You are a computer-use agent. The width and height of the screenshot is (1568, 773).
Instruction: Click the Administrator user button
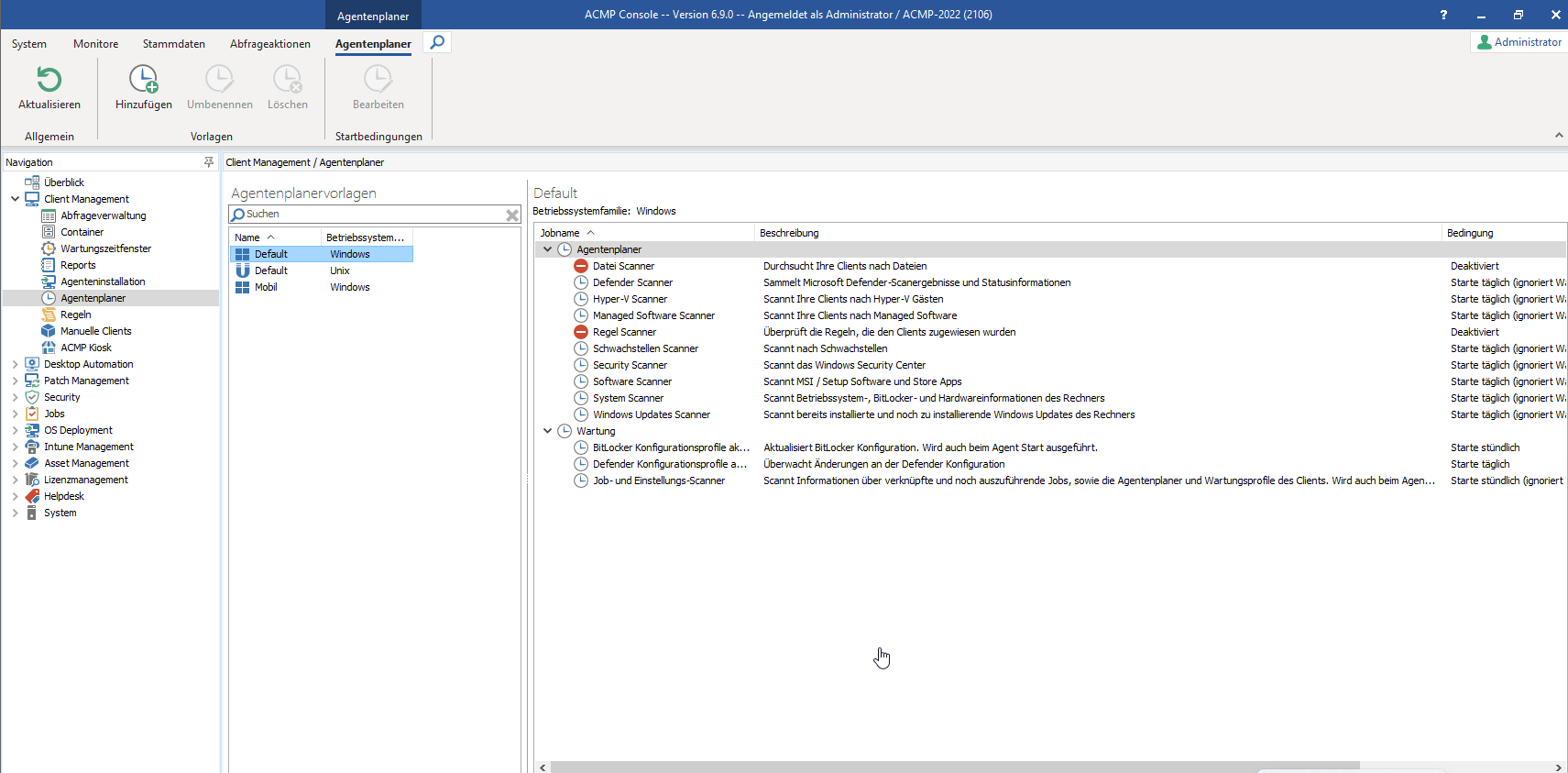tap(1519, 42)
